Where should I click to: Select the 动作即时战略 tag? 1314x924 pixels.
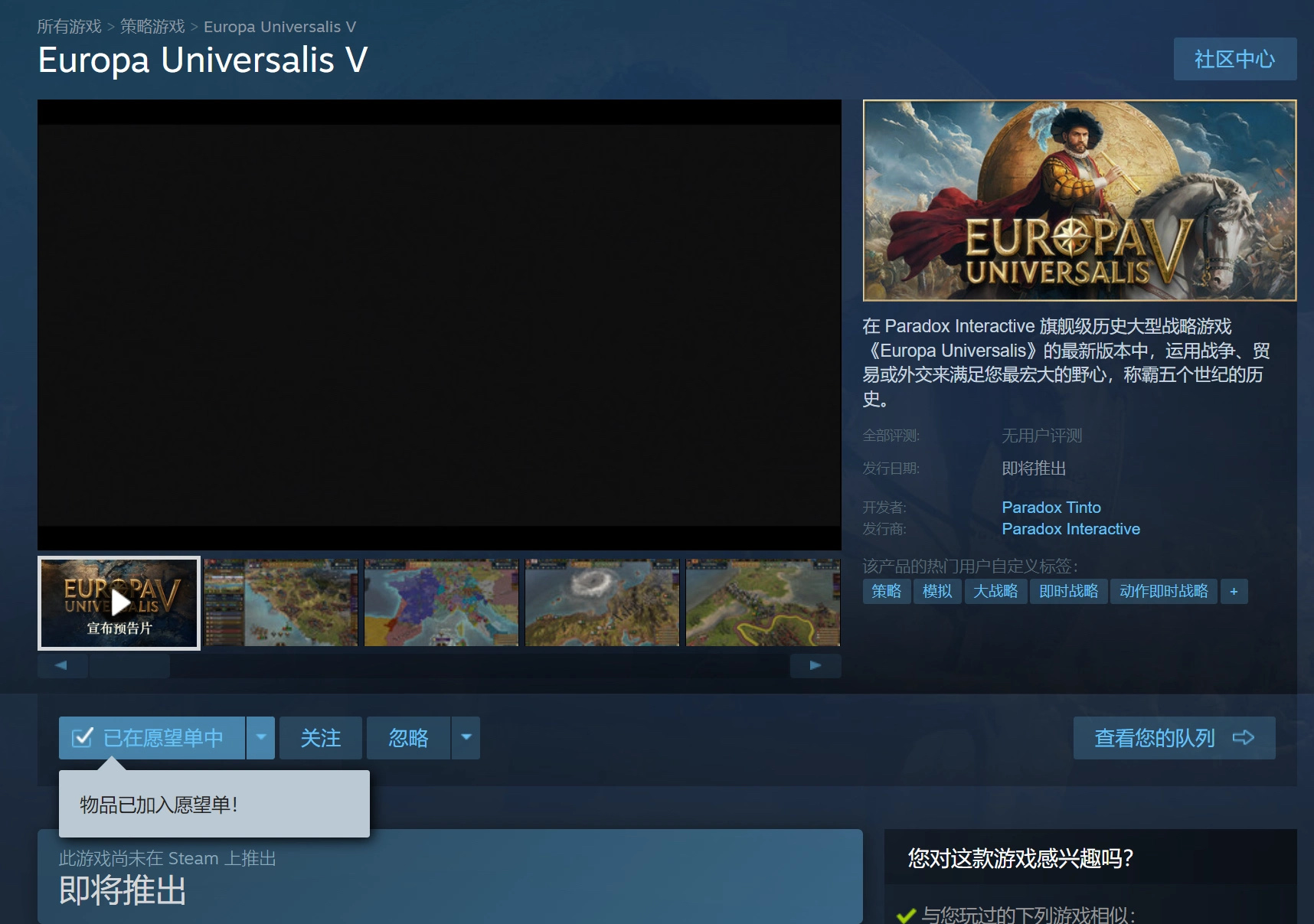(x=1163, y=591)
